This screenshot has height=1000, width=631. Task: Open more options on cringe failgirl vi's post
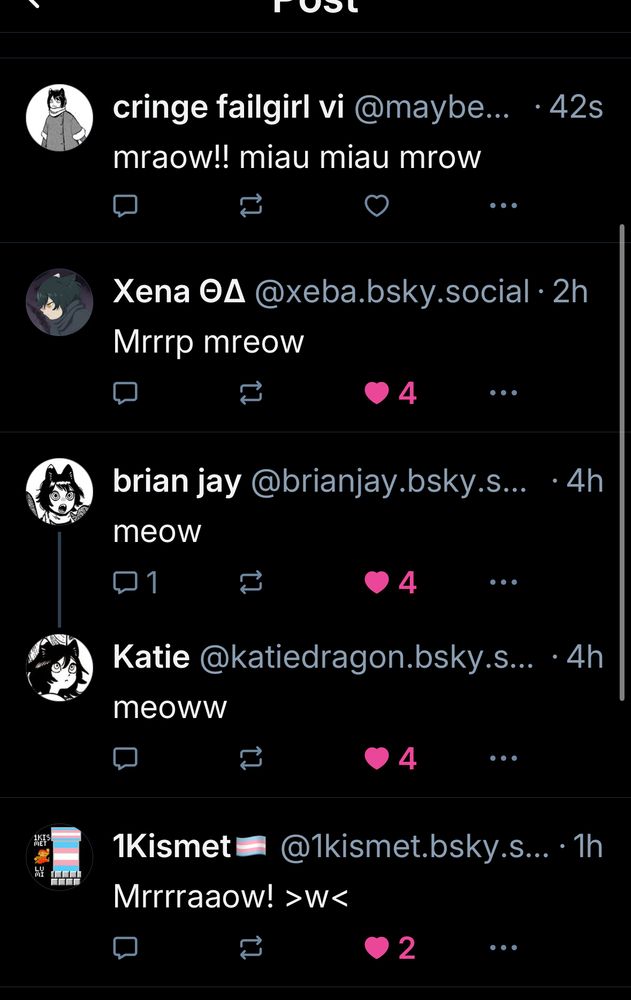(x=503, y=206)
